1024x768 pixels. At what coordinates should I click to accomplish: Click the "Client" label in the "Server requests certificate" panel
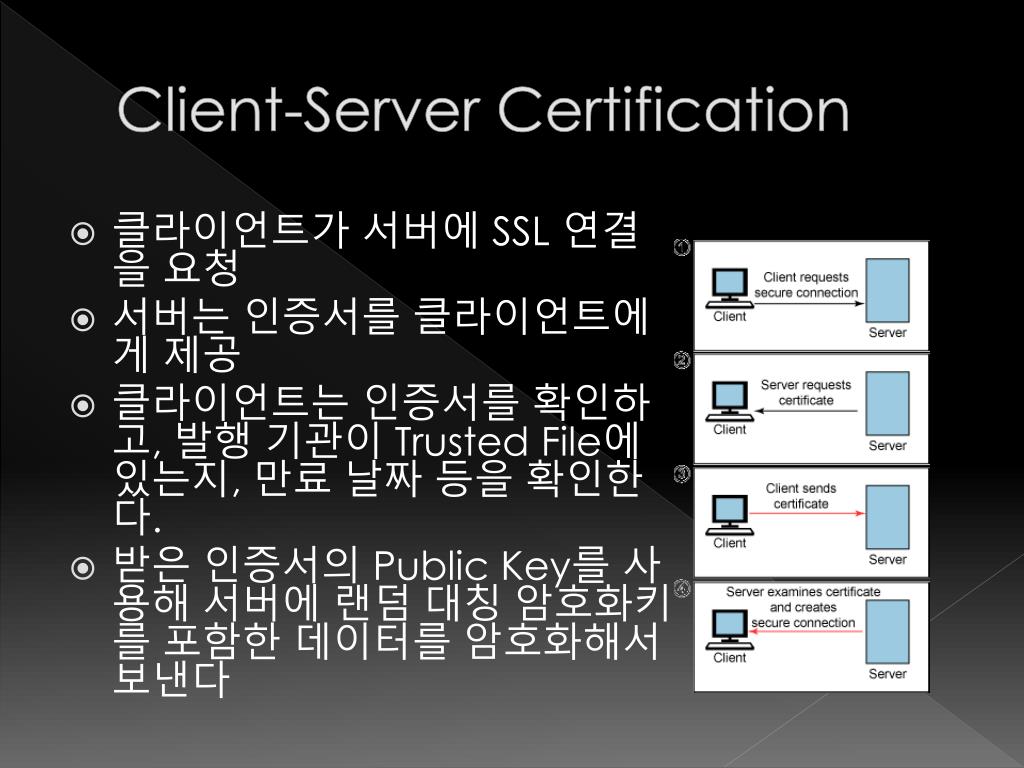pyautogui.click(x=729, y=429)
